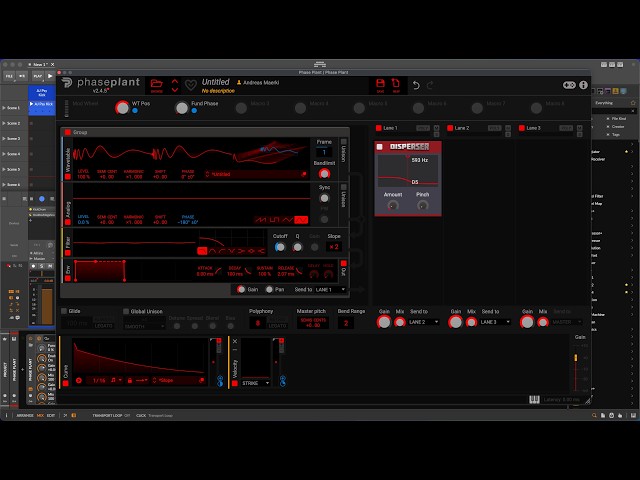This screenshot has width=640, height=480.
Task: Click the filter Slope x2 value
Action: 334,247
